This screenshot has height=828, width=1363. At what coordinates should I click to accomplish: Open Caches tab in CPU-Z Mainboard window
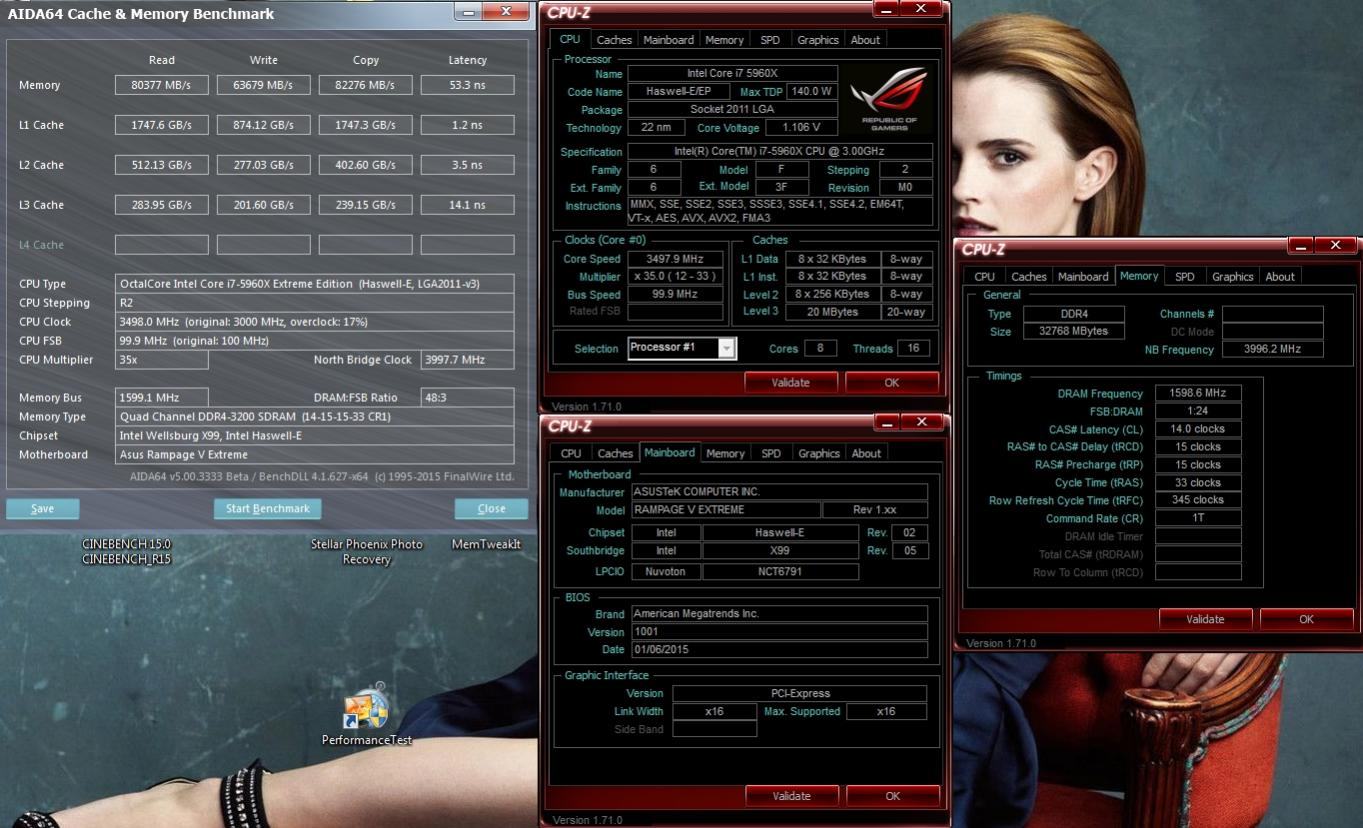click(x=615, y=453)
